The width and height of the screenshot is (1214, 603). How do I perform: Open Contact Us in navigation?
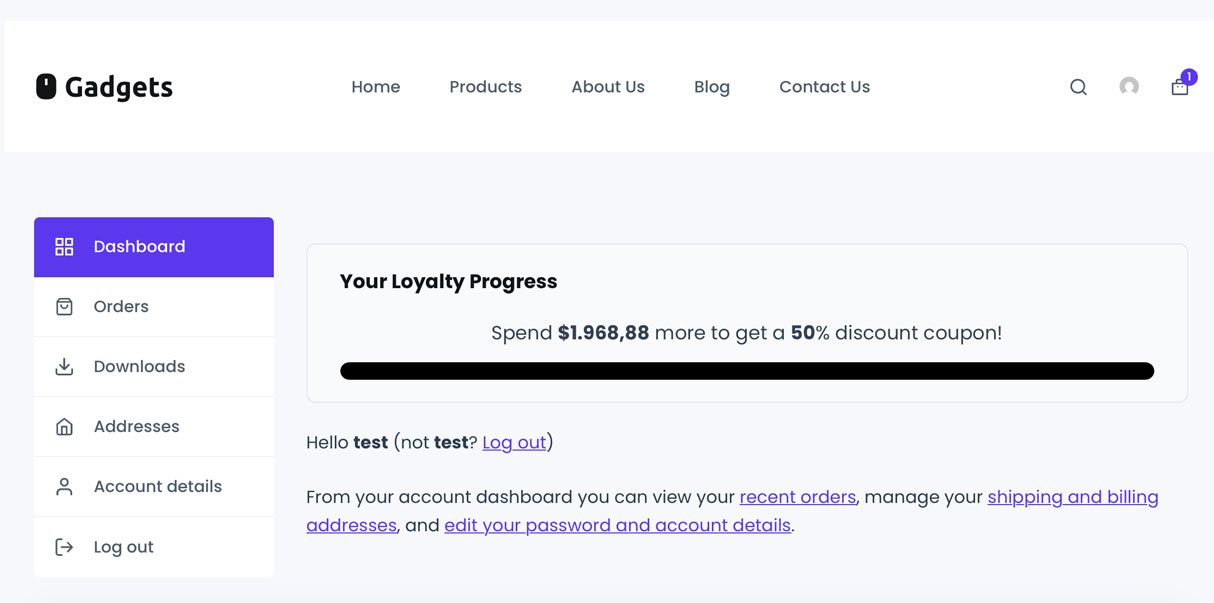click(x=824, y=87)
